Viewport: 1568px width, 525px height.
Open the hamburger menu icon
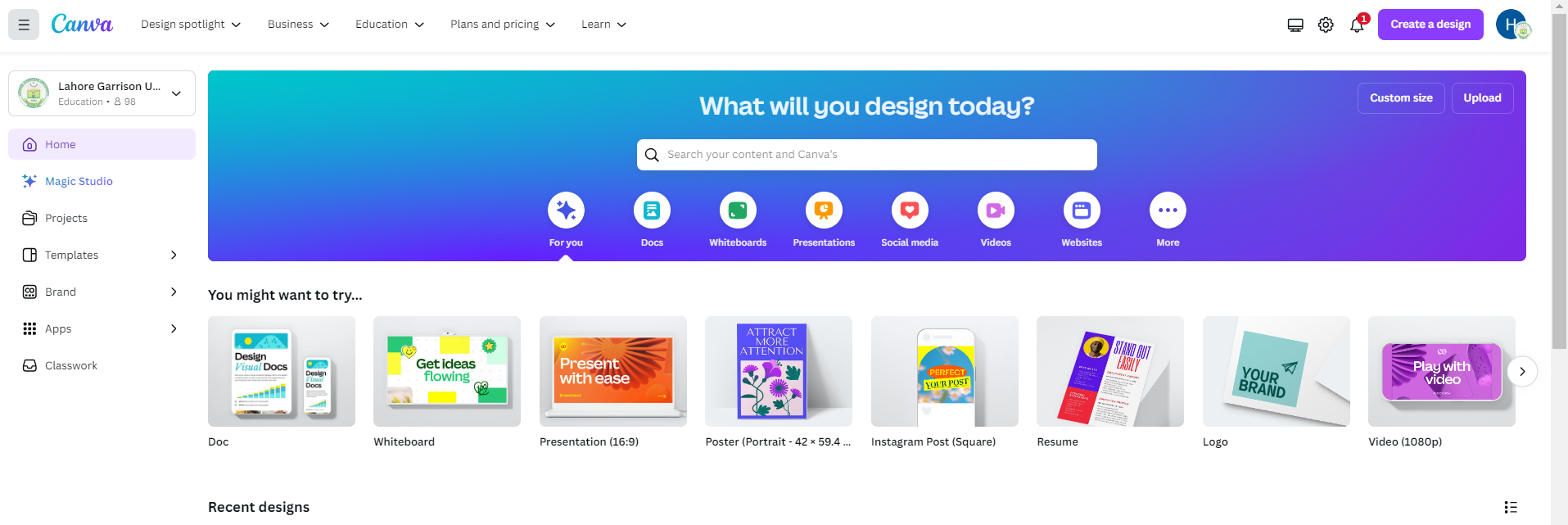pyautogui.click(x=24, y=25)
